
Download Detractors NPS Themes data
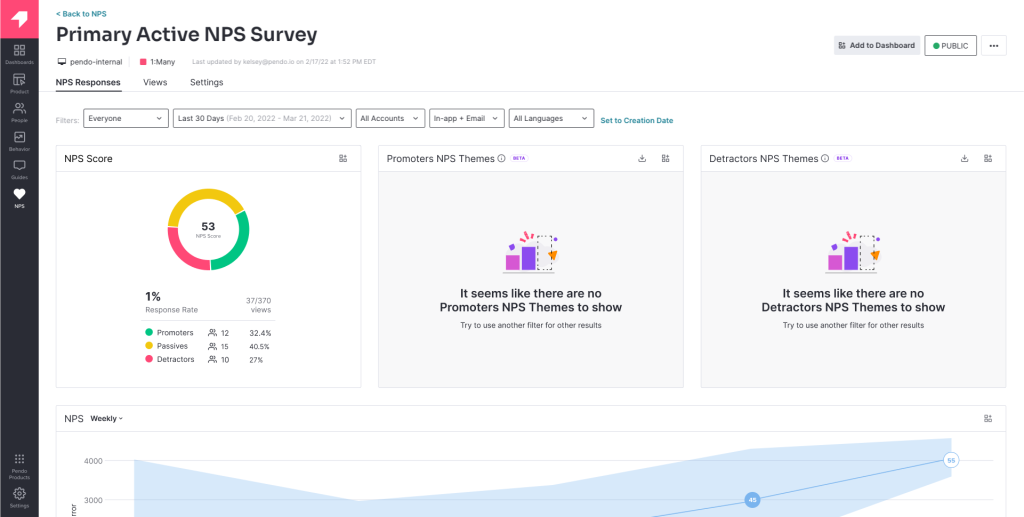(964, 158)
